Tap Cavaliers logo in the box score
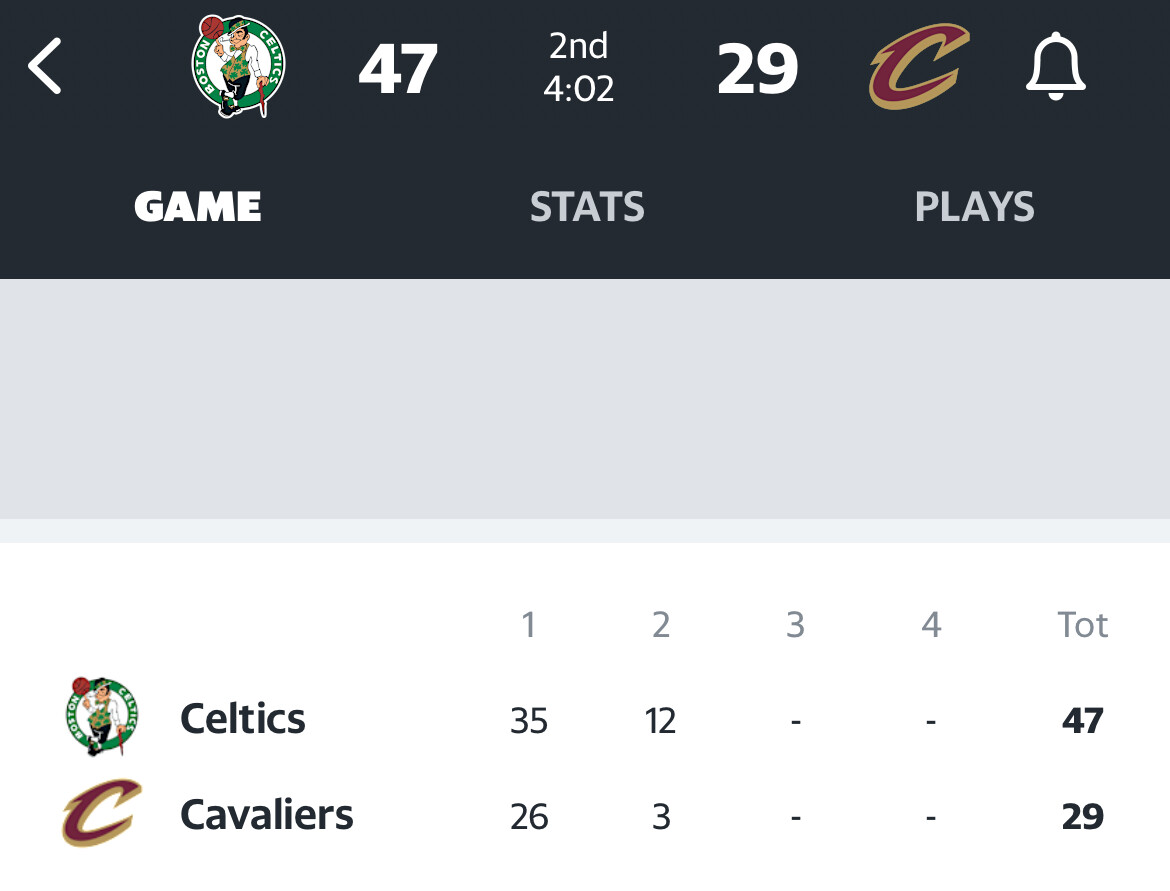The image size is (1170, 891). point(102,814)
